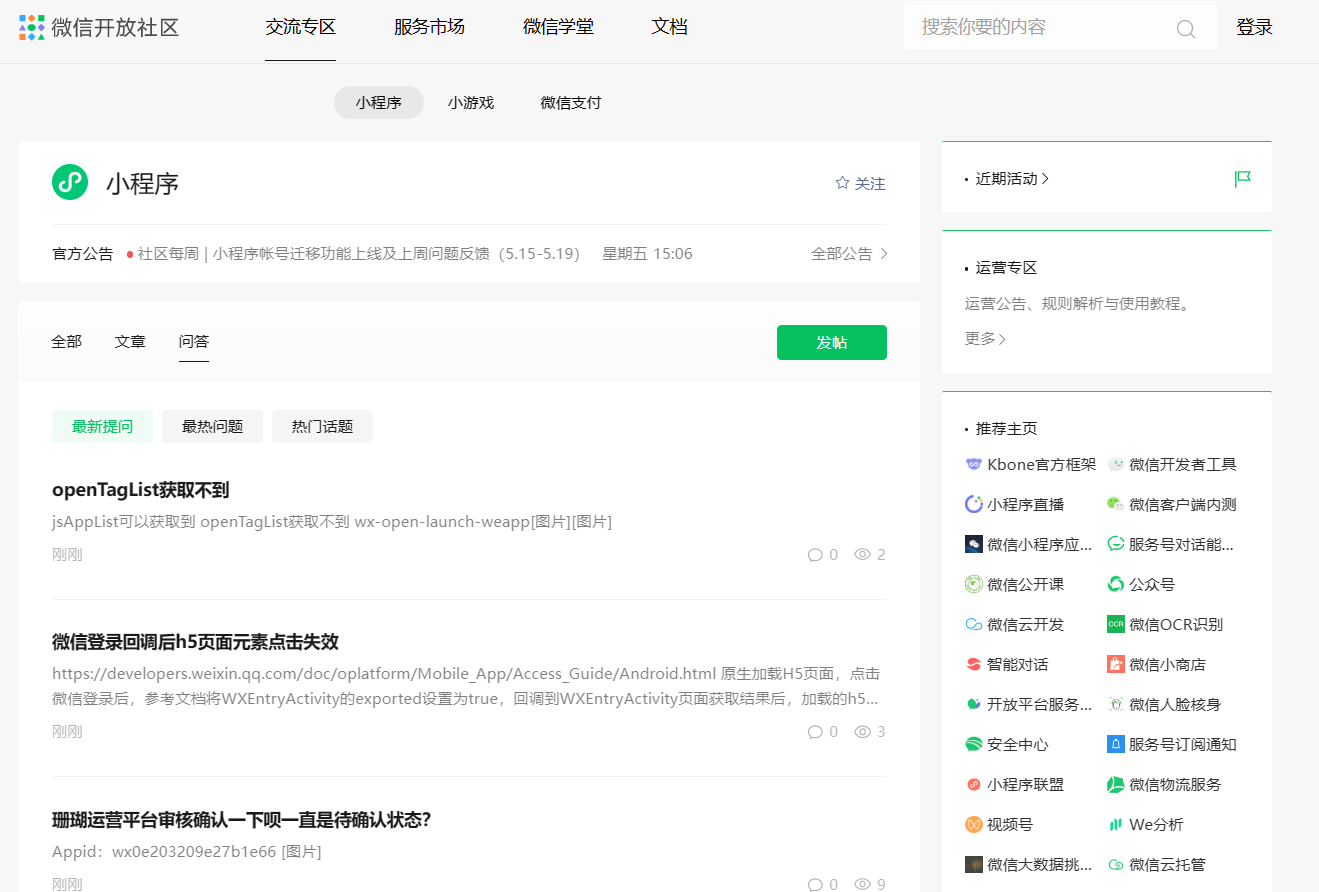Image resolution: width=1319 pixels, height=892 pixels.
Task: Select the 最新提问 filter
Action: [x=102, y=426]
